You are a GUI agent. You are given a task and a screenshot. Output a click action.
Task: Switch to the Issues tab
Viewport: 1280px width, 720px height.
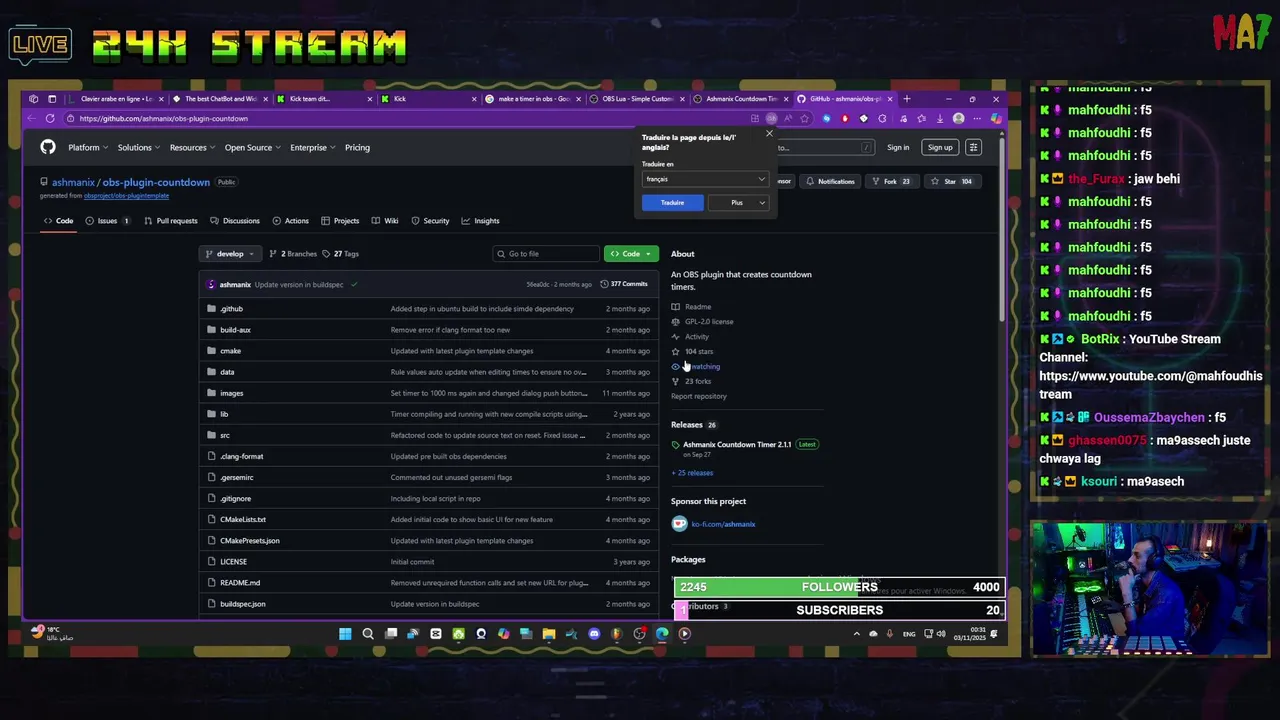[107, 221]
